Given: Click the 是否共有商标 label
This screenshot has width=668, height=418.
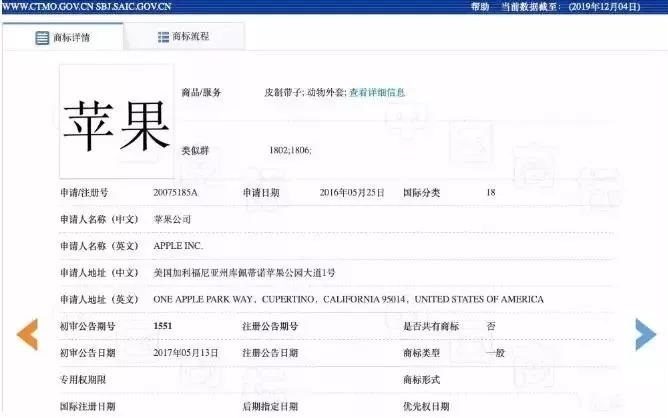Looking at the screenshot, I should (x=431, y=326).
